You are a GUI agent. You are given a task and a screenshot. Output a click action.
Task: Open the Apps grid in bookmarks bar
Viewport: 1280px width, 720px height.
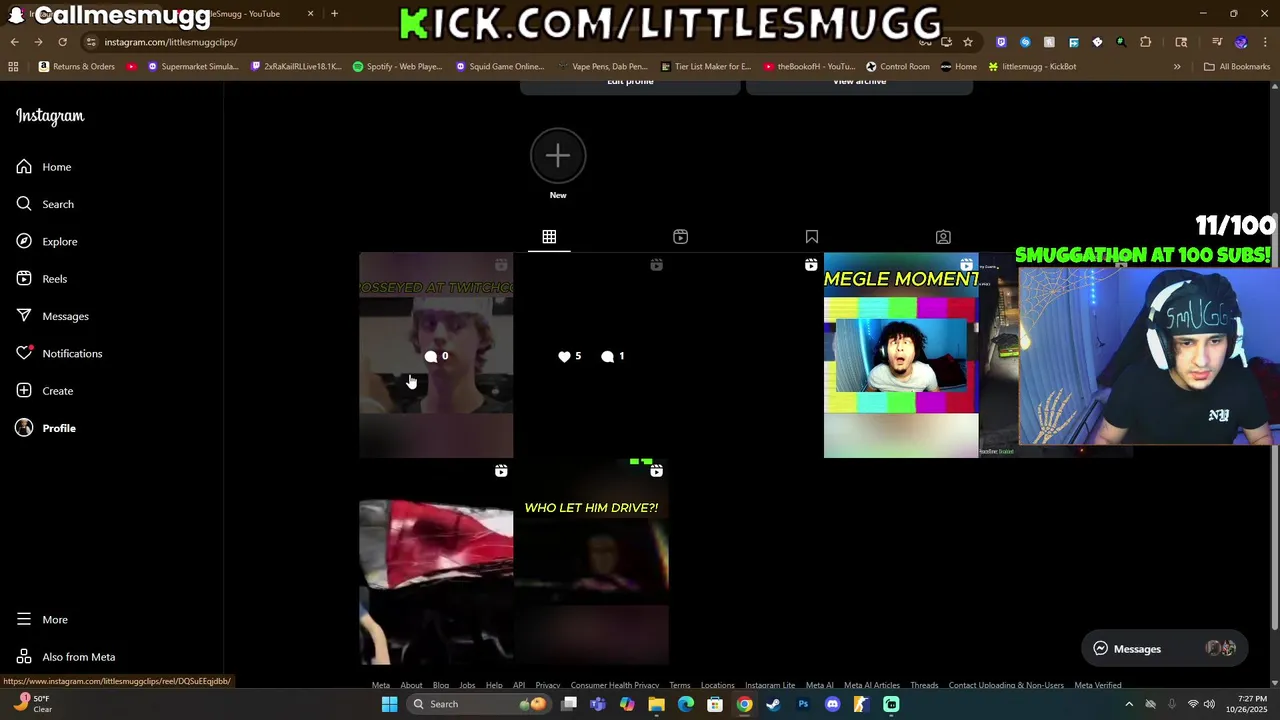pos(13,67)
